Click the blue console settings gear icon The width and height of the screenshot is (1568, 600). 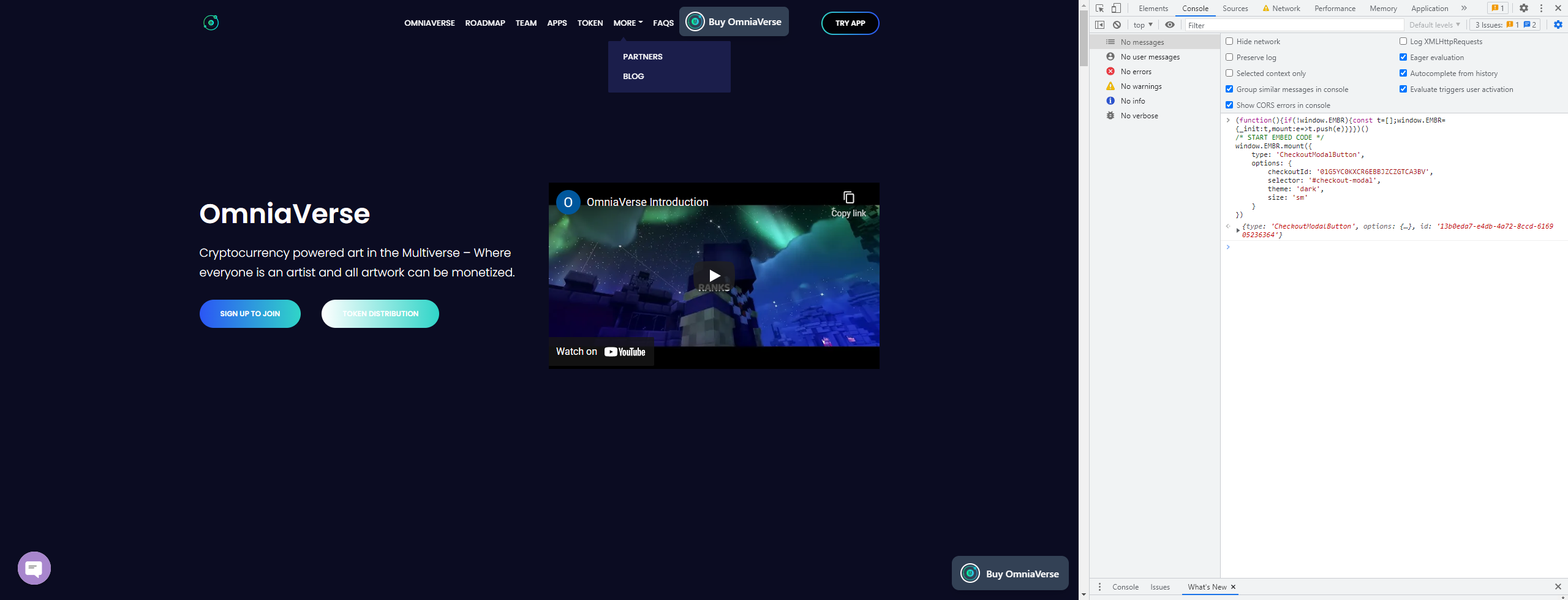tap(1558, 25)
